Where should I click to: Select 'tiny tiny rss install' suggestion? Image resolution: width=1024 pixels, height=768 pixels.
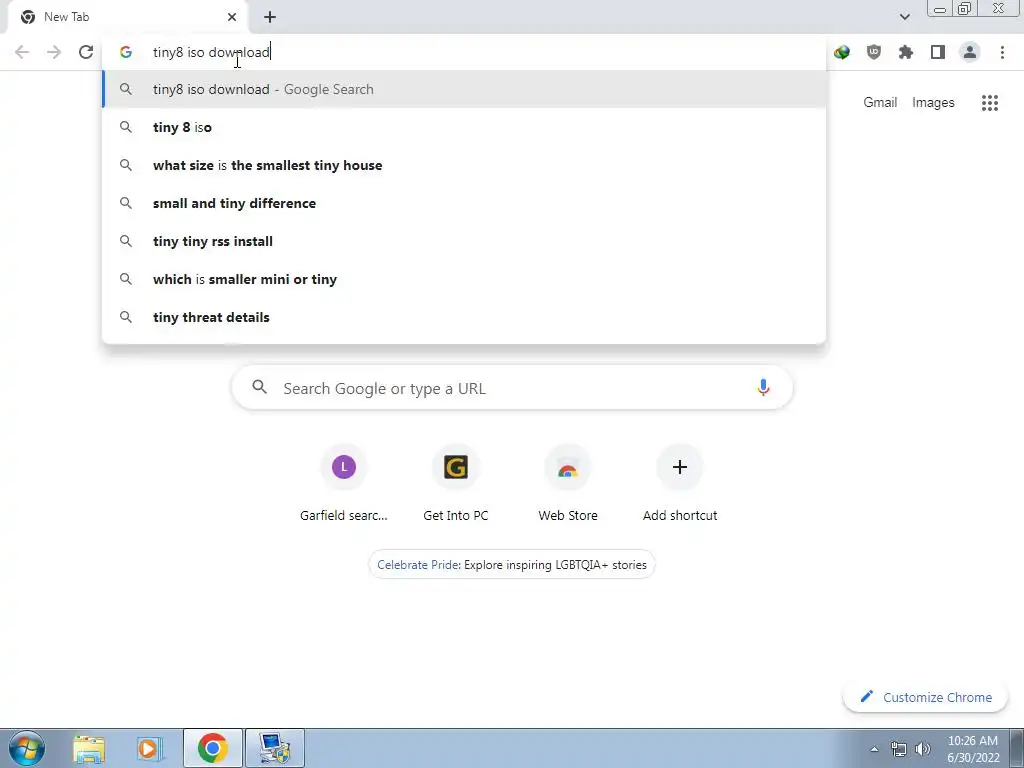click(464, 241)
